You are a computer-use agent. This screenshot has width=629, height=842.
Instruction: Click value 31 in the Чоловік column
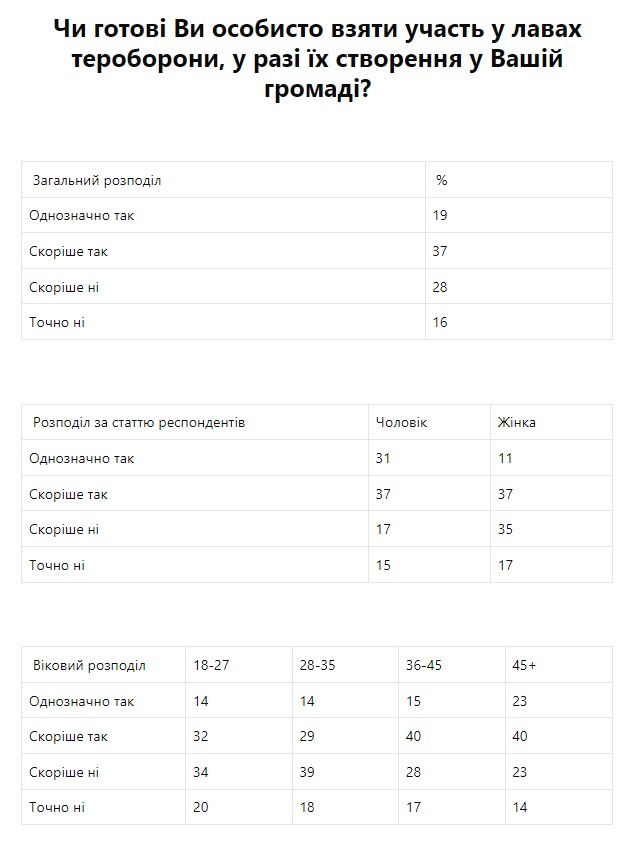[382, 458]
